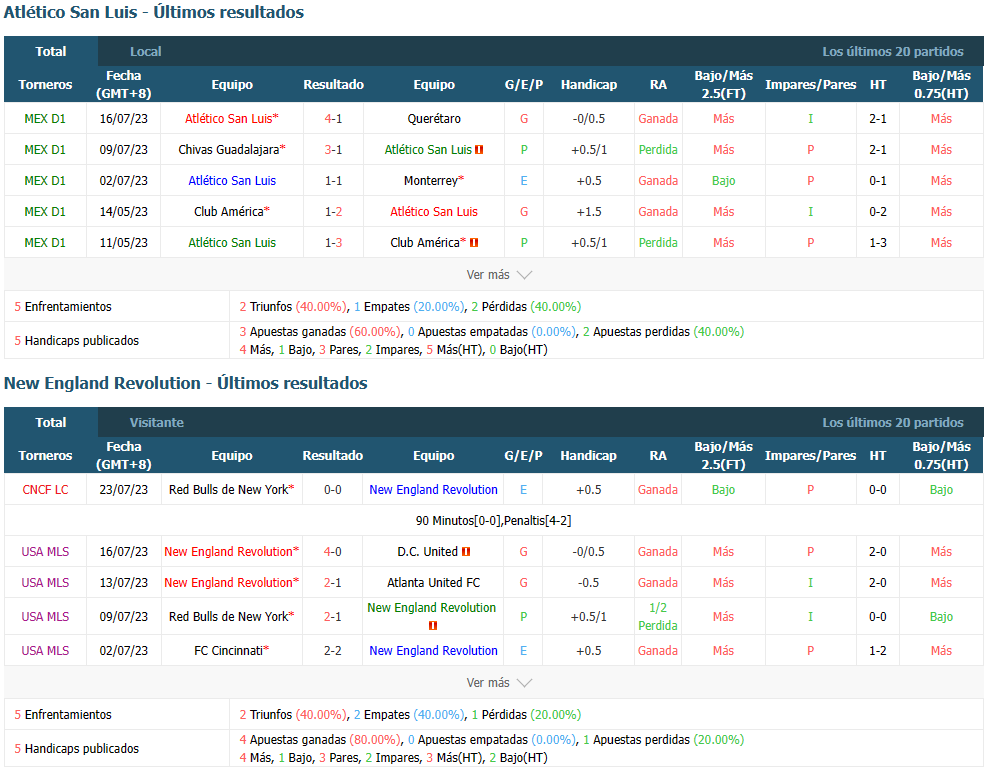Switch to the Local tab
This screenshot has width=990, height=773.
pos(146,51)
